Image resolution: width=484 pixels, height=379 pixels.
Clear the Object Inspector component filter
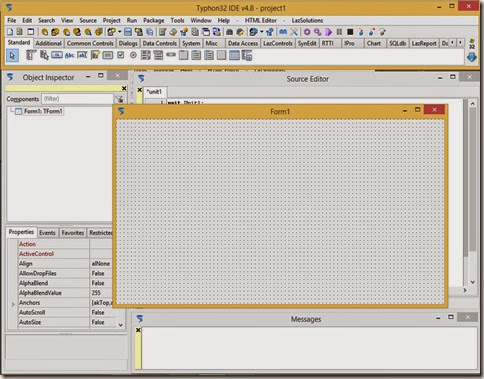(x=119, y=99)
